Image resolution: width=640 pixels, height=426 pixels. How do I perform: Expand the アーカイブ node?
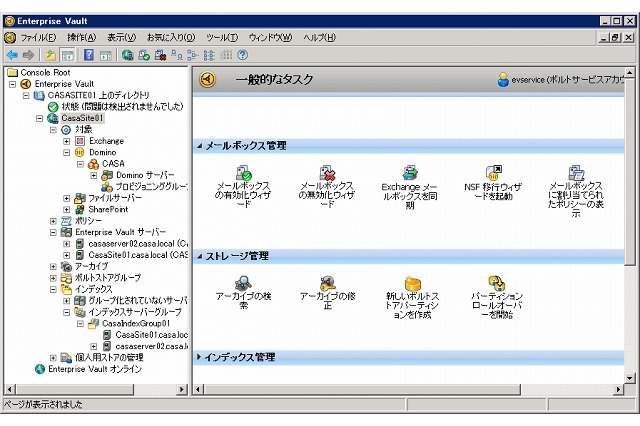pos(53,266)
